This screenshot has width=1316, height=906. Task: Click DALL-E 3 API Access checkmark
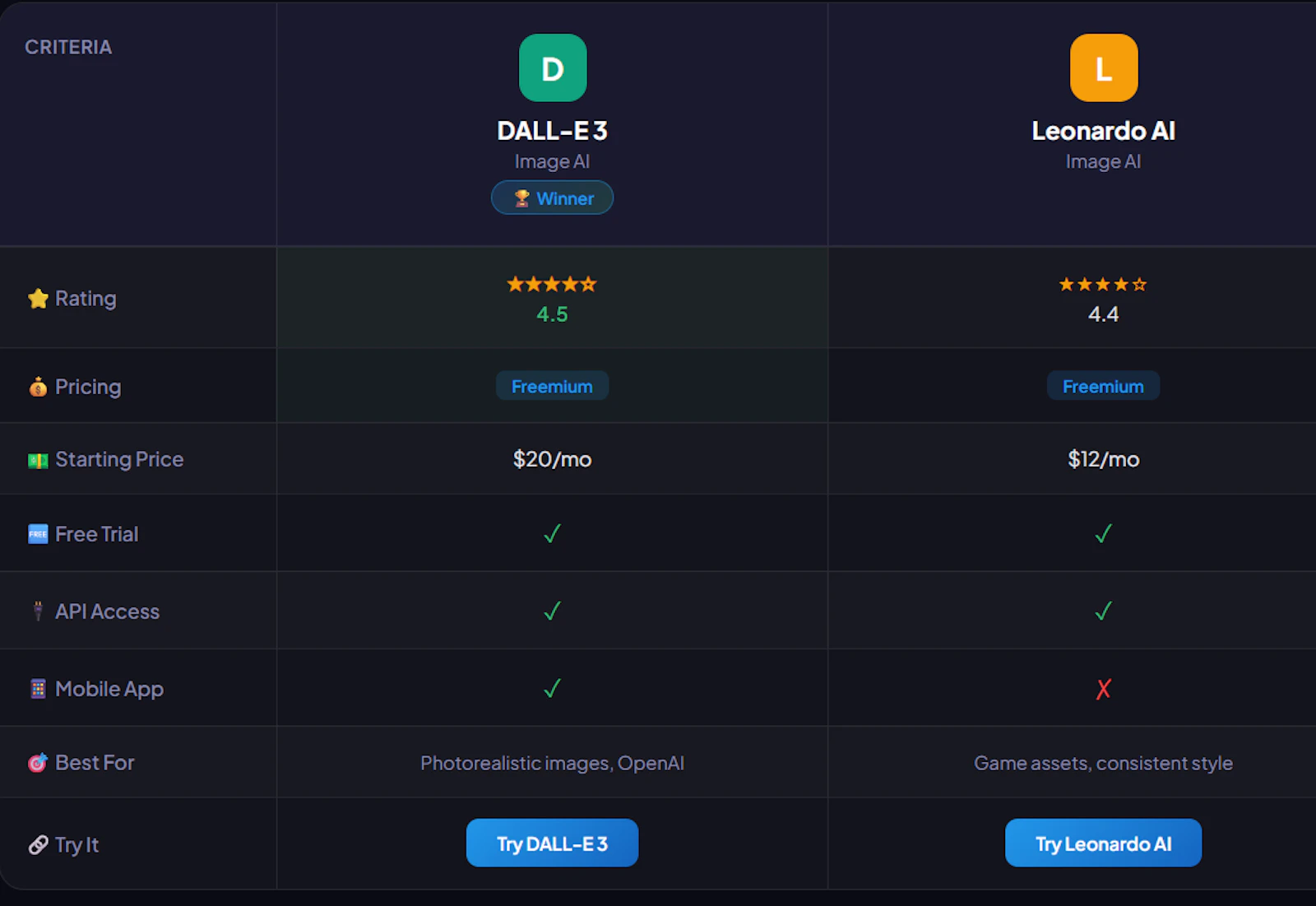(553, 611)
